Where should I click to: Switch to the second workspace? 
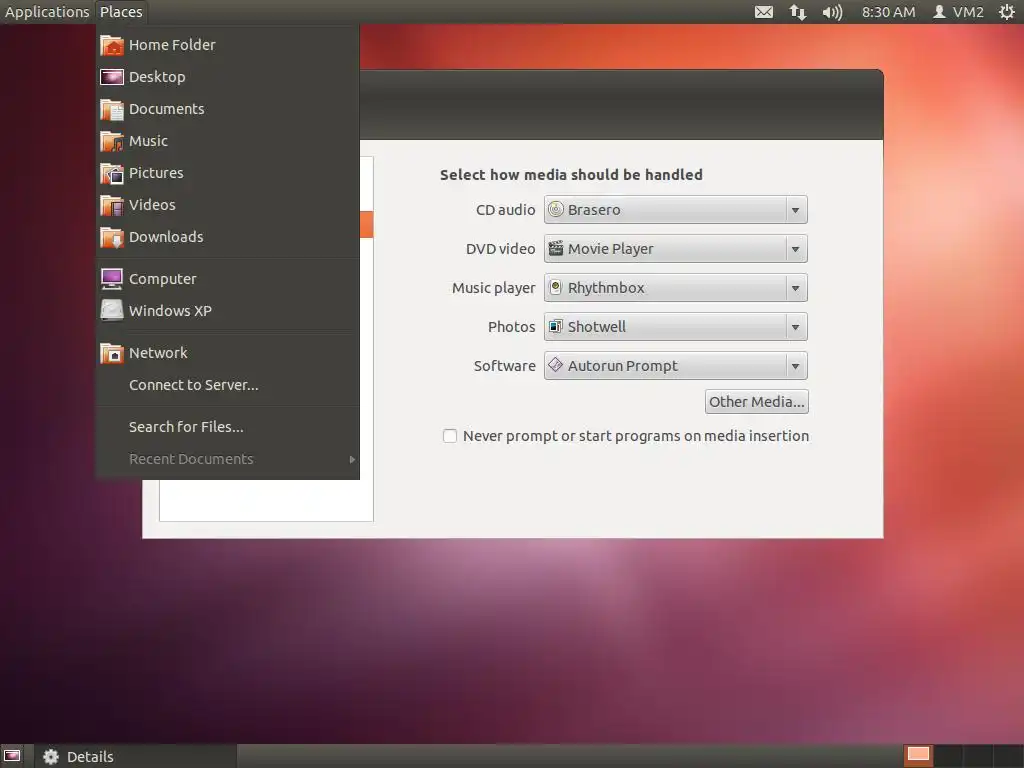(948, 756)
